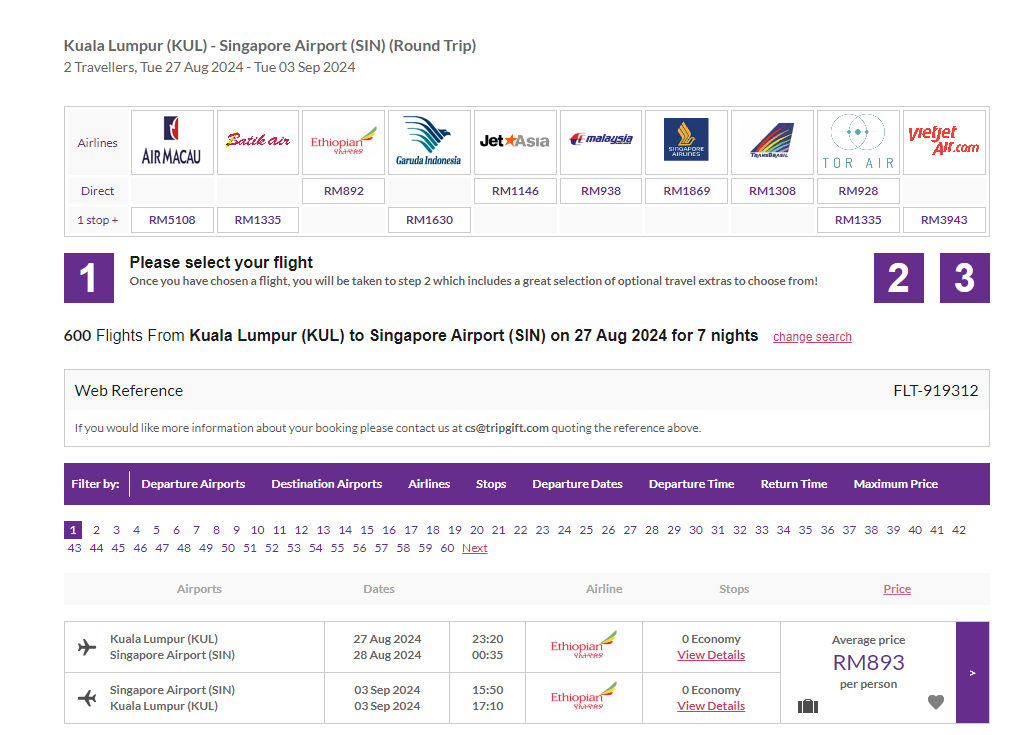View Details for return 15:50 flight
The width and height of the screenshot is (1015, 735).
[711, 706]
